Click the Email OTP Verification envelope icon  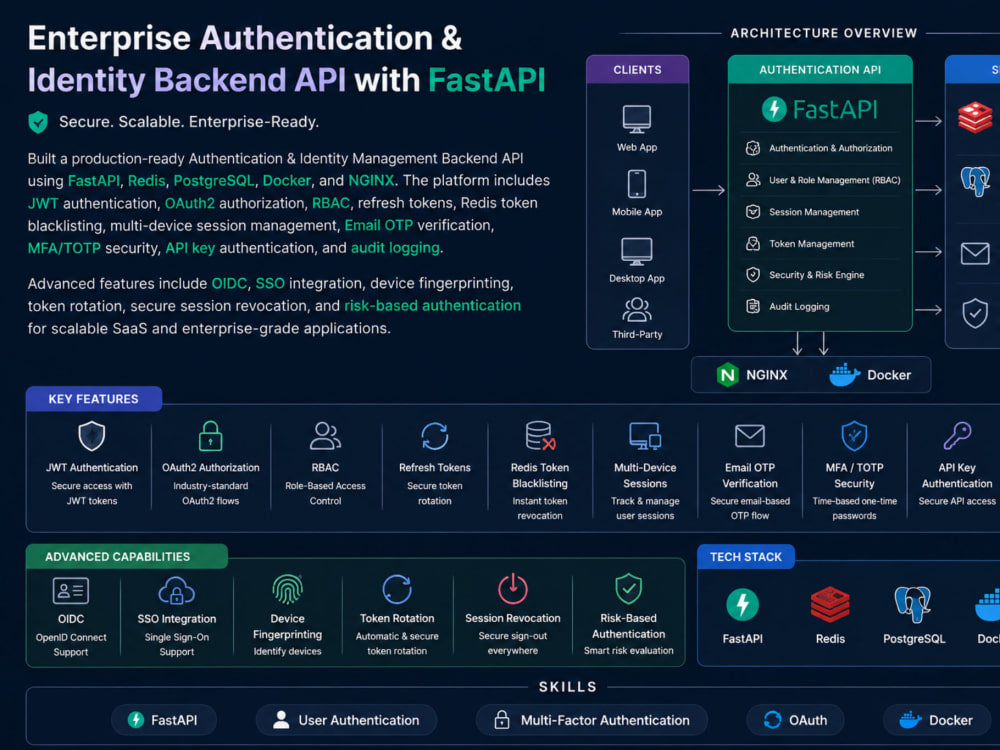pyautogui.click(x=750, y=436)
